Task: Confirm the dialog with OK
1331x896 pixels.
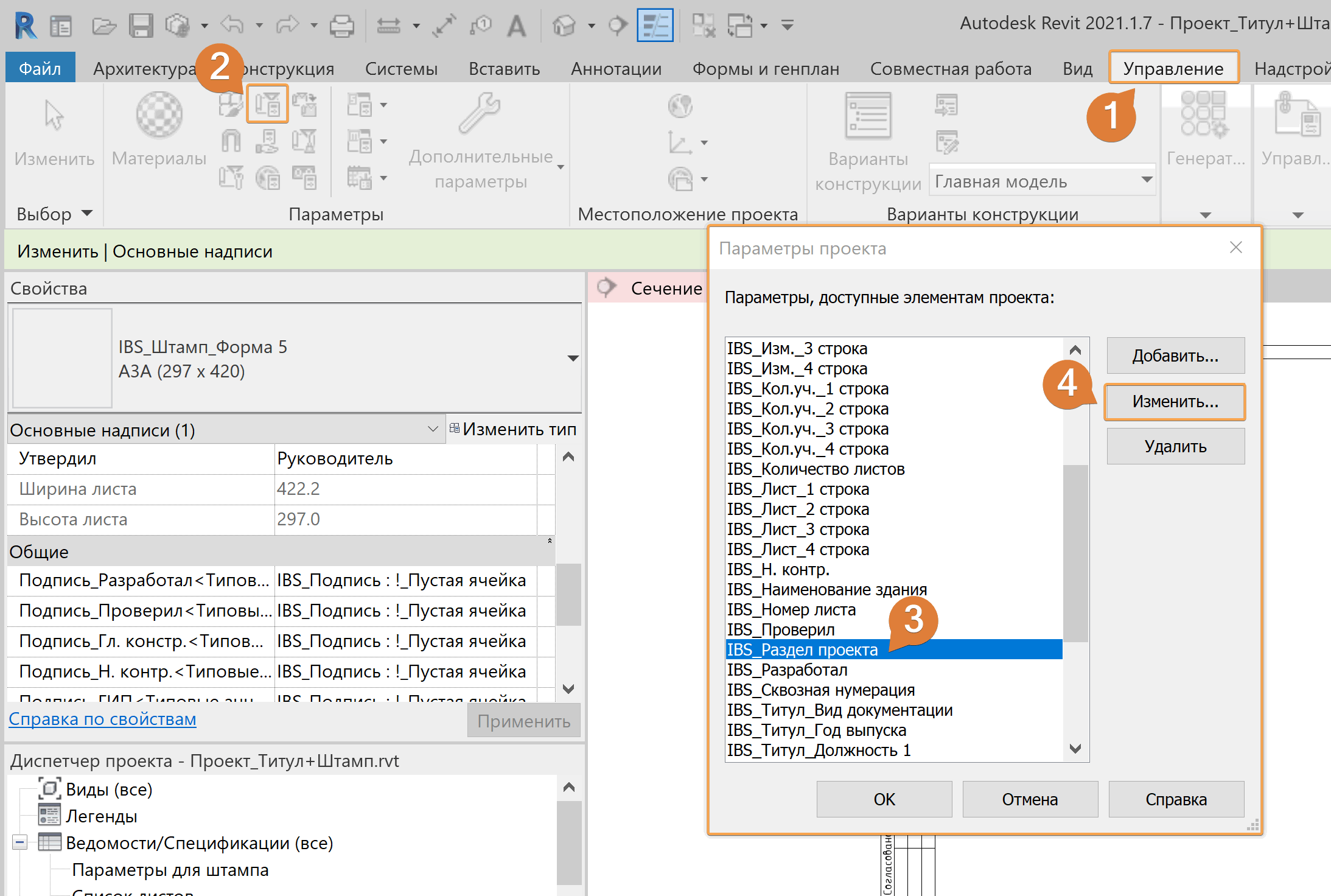Action: click(x=884, y=799)
